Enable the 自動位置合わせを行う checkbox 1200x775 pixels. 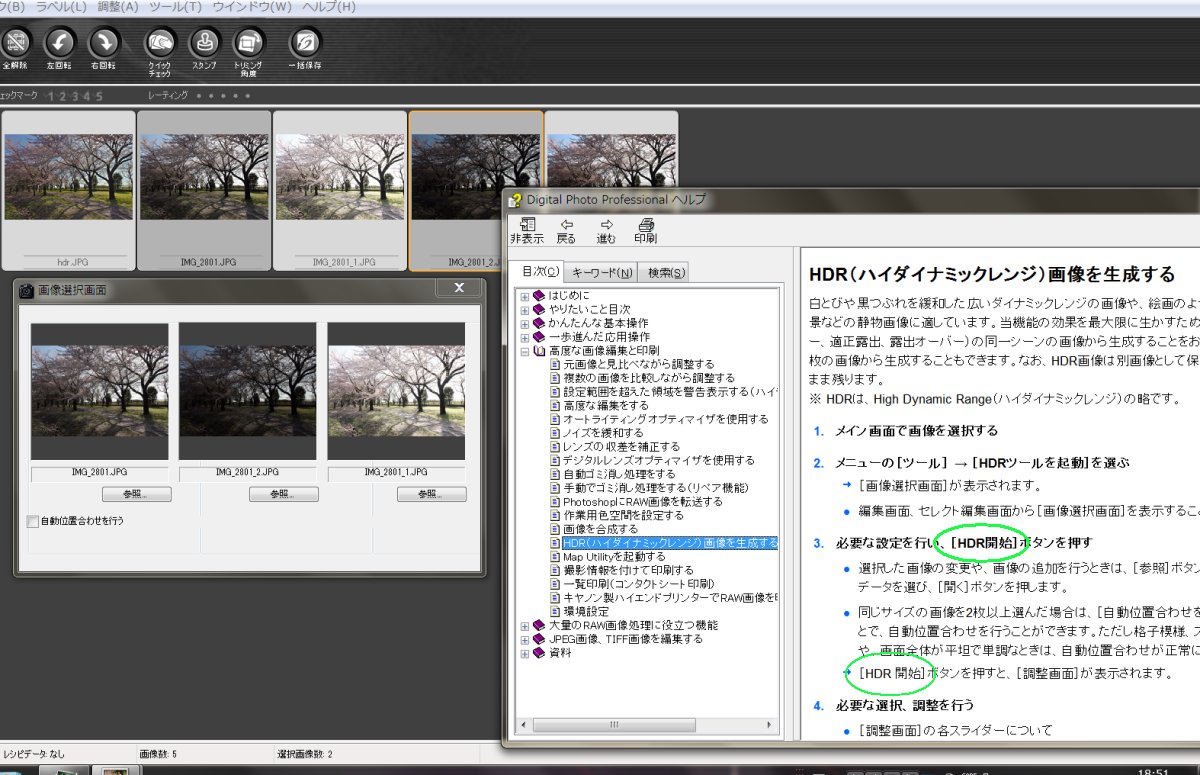click(32, 521)
